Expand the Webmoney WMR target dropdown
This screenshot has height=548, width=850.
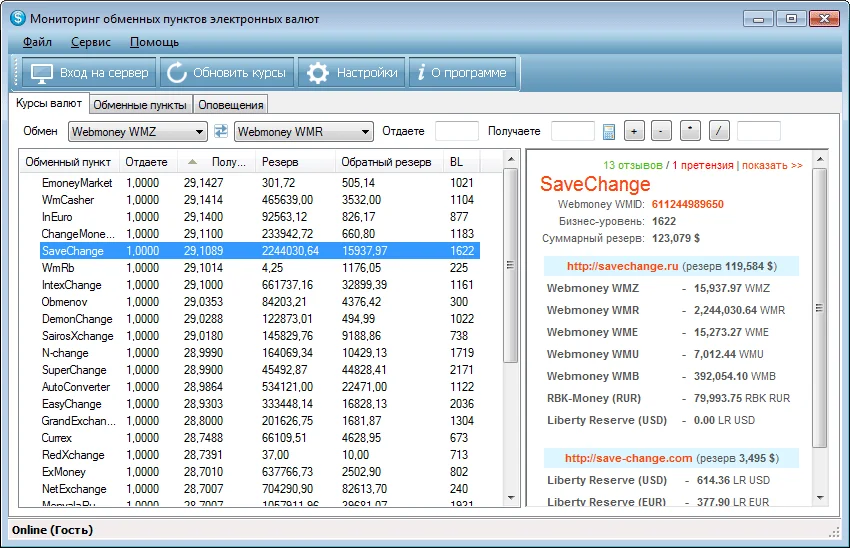point(364,131)
